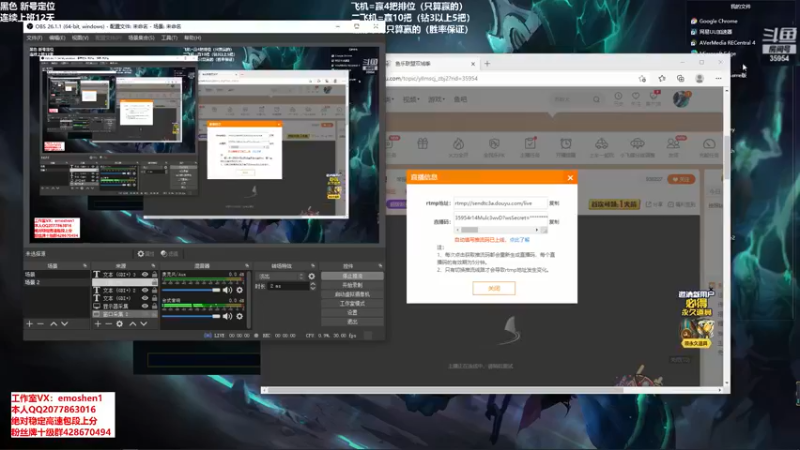Click the rtmp address input field
800x450 pixels.
500,203
